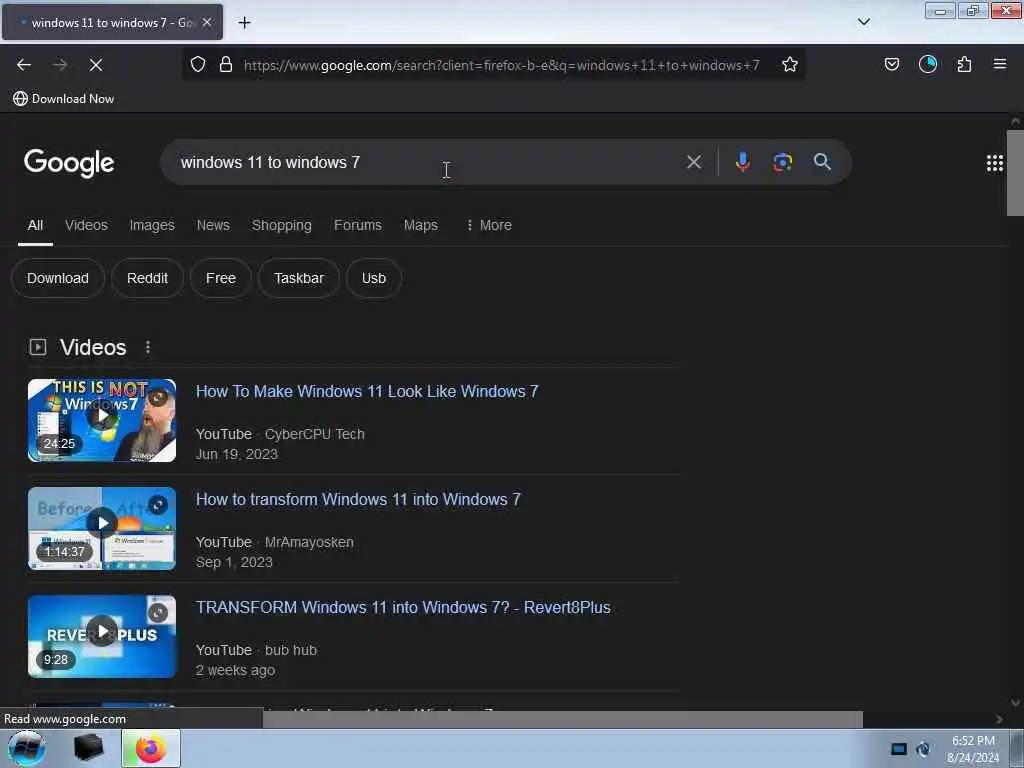Open 'How To Make Windows 11 Look Like Windows 7'
Viewport: 1024px width, 768px height.
[367, 391]
